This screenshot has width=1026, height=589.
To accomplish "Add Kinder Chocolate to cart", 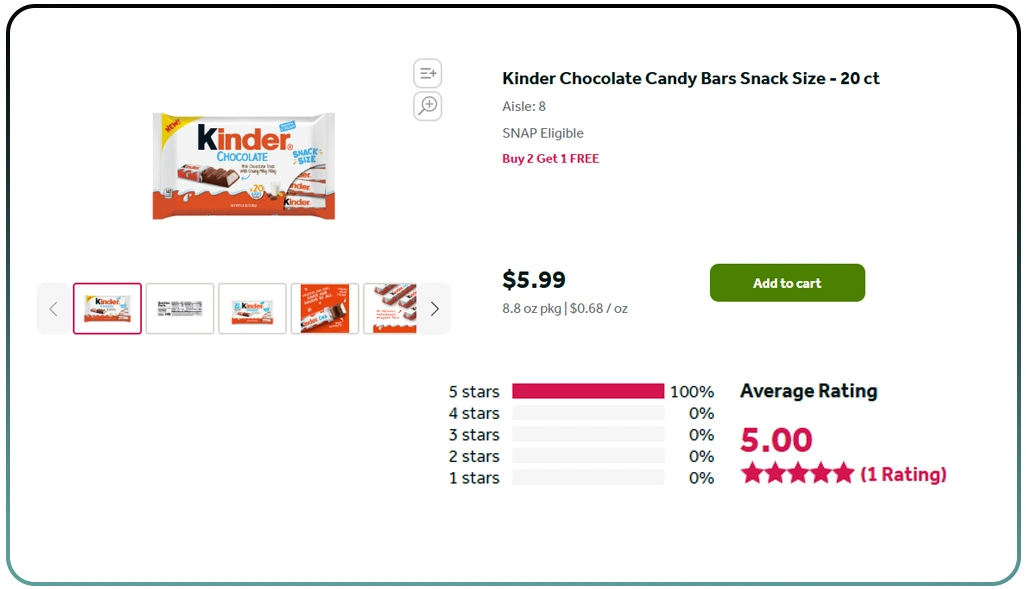I will pyautogui.click(x=787, y=283).
